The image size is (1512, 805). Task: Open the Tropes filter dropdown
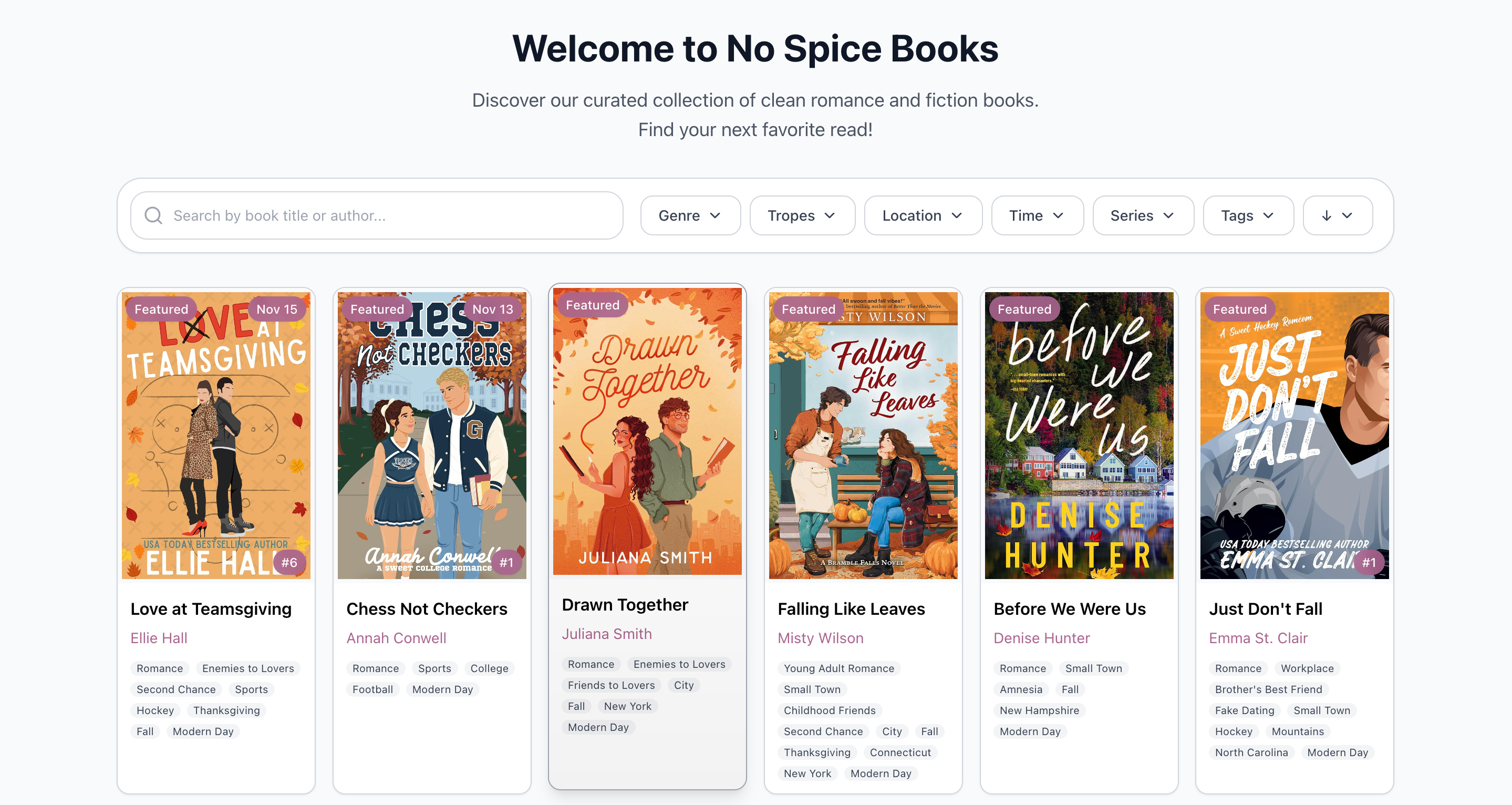801,215
